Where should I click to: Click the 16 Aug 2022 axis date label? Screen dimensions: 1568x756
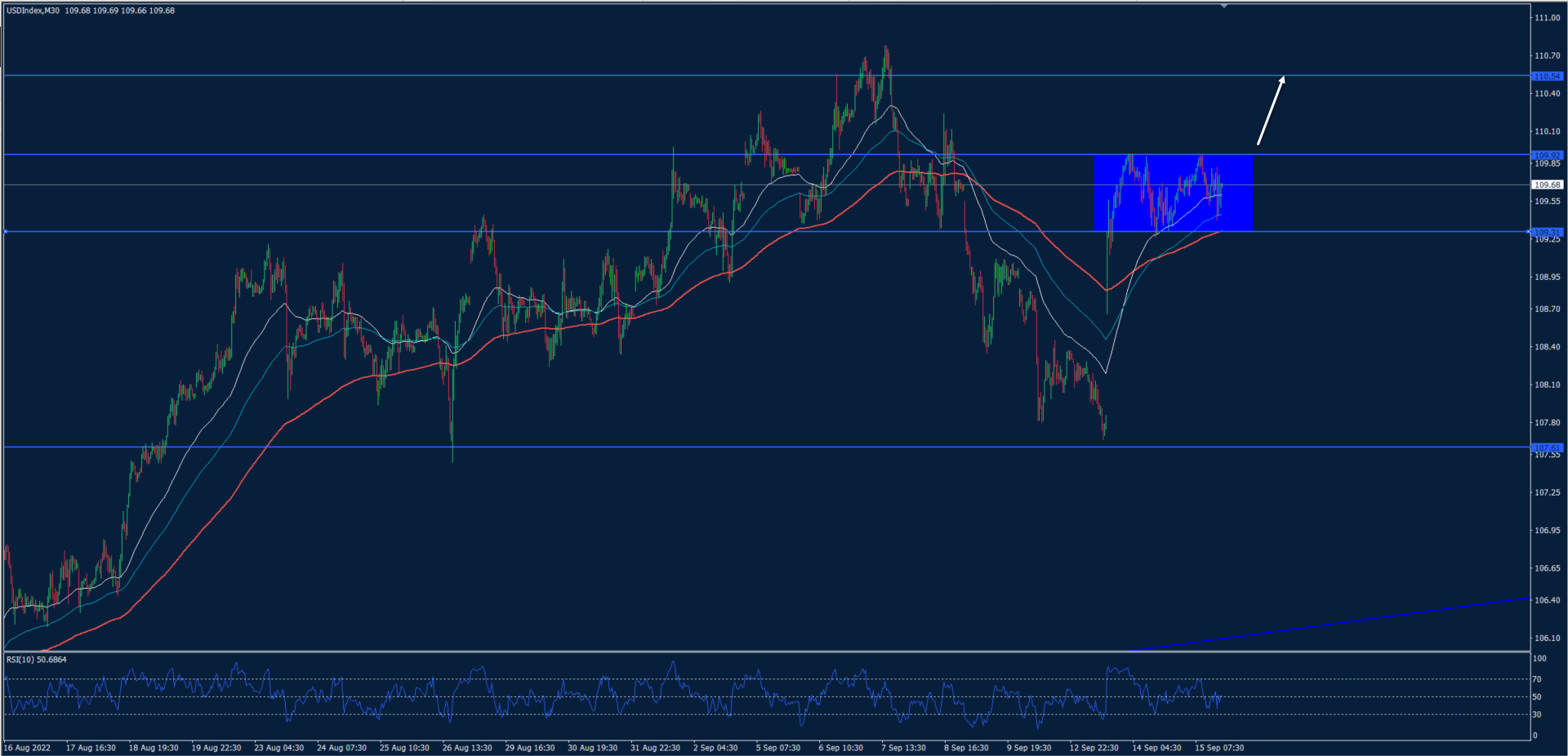[29, 747]
